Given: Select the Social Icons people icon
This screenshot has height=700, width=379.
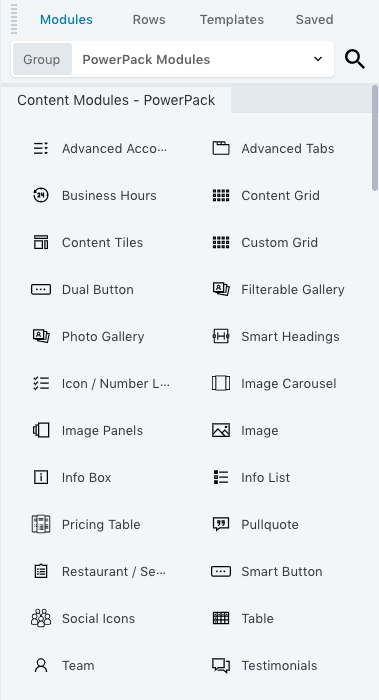Looking at the screenshot, I should coord(41,618).
